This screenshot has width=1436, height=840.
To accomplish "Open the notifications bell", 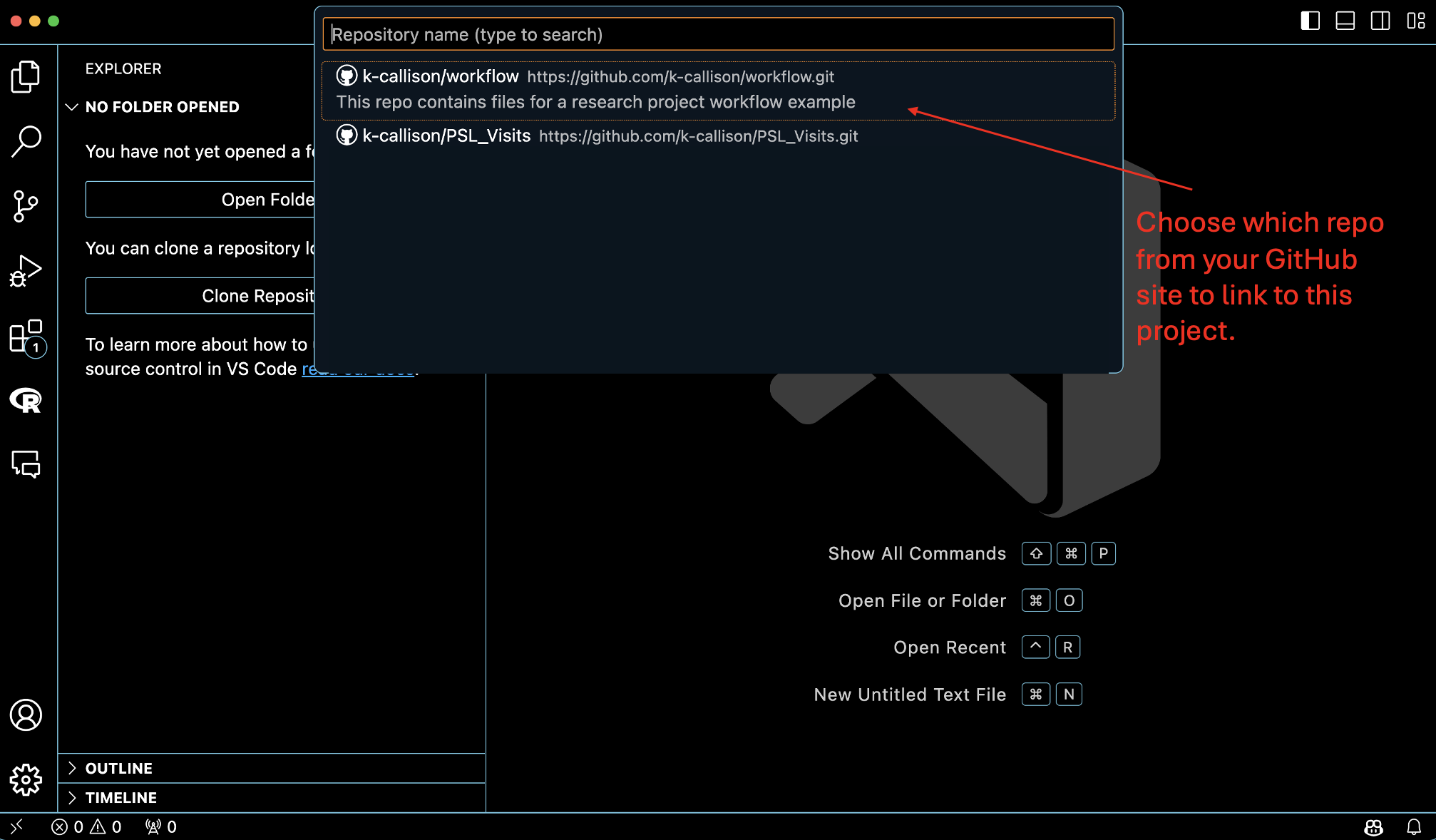I will tap(1414, 826).
